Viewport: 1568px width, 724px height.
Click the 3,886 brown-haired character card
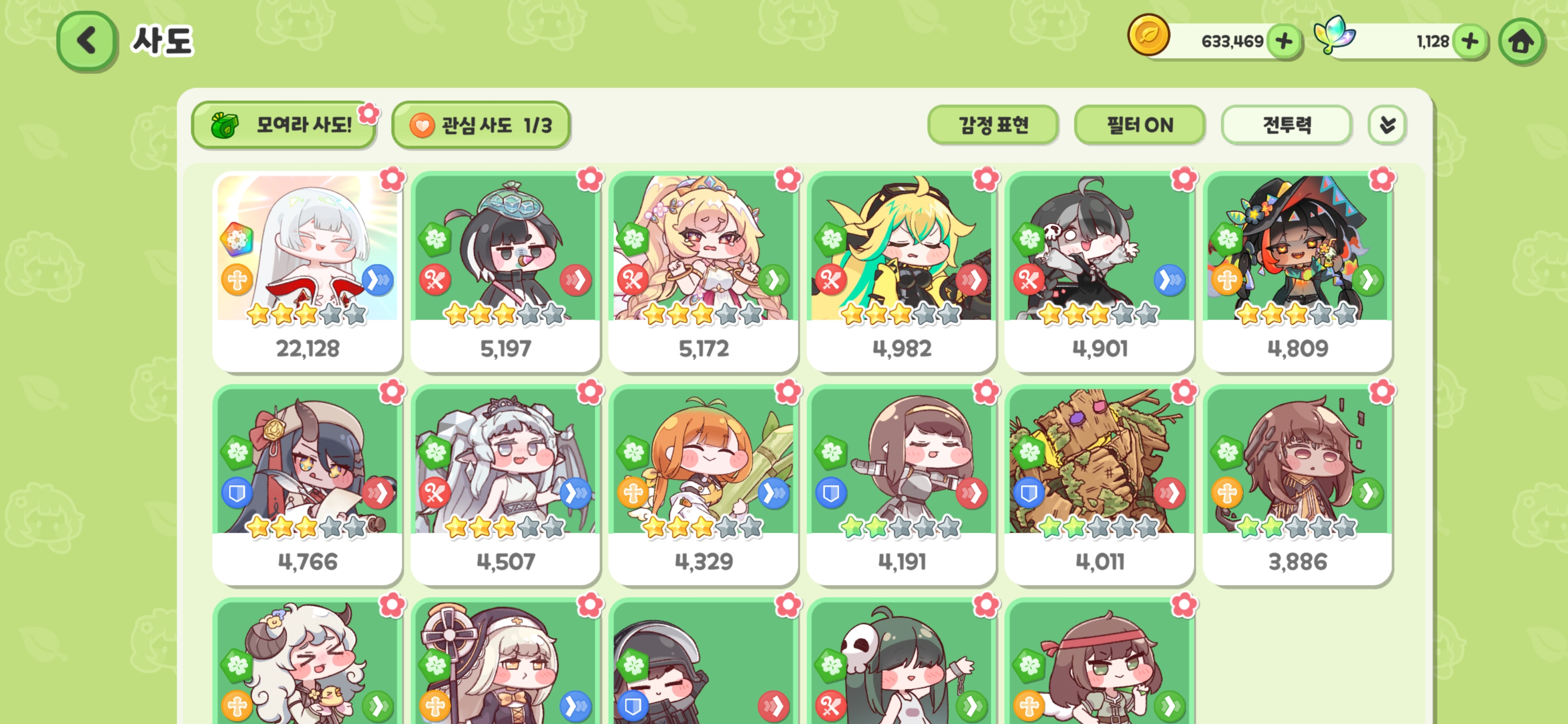tap(1297, 485)
